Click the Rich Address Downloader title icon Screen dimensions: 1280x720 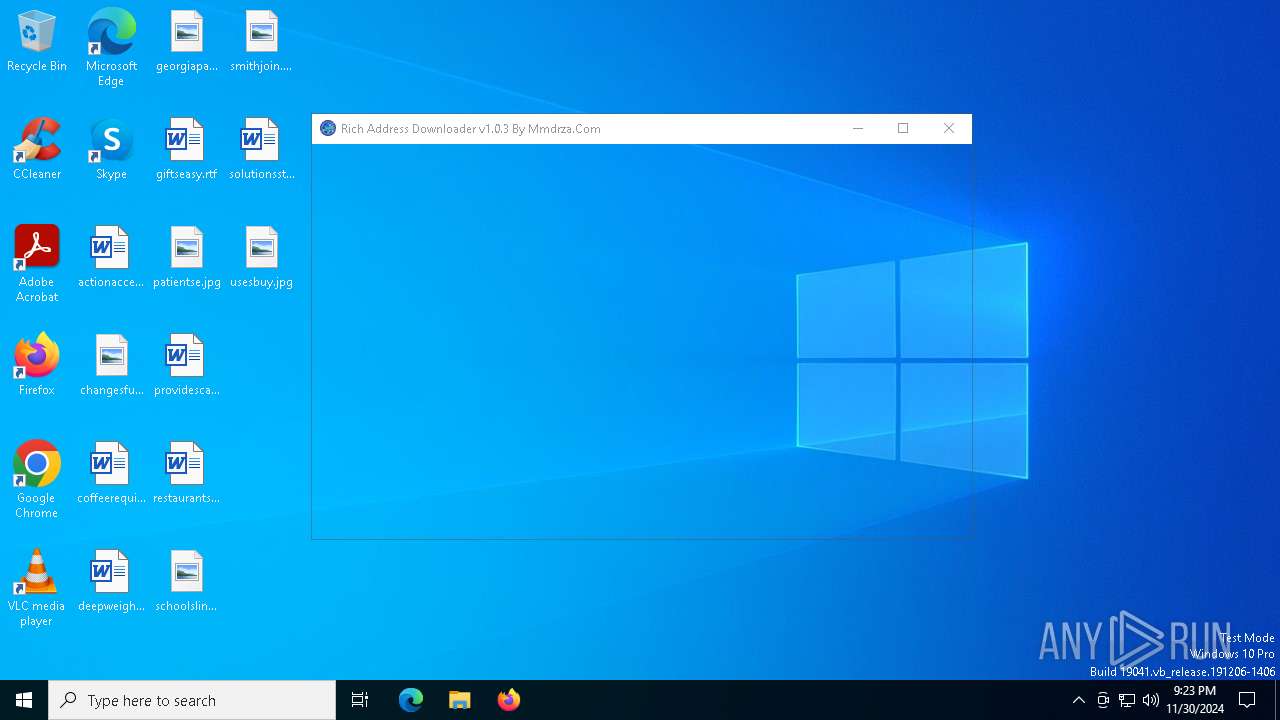[x=327, y=128]
